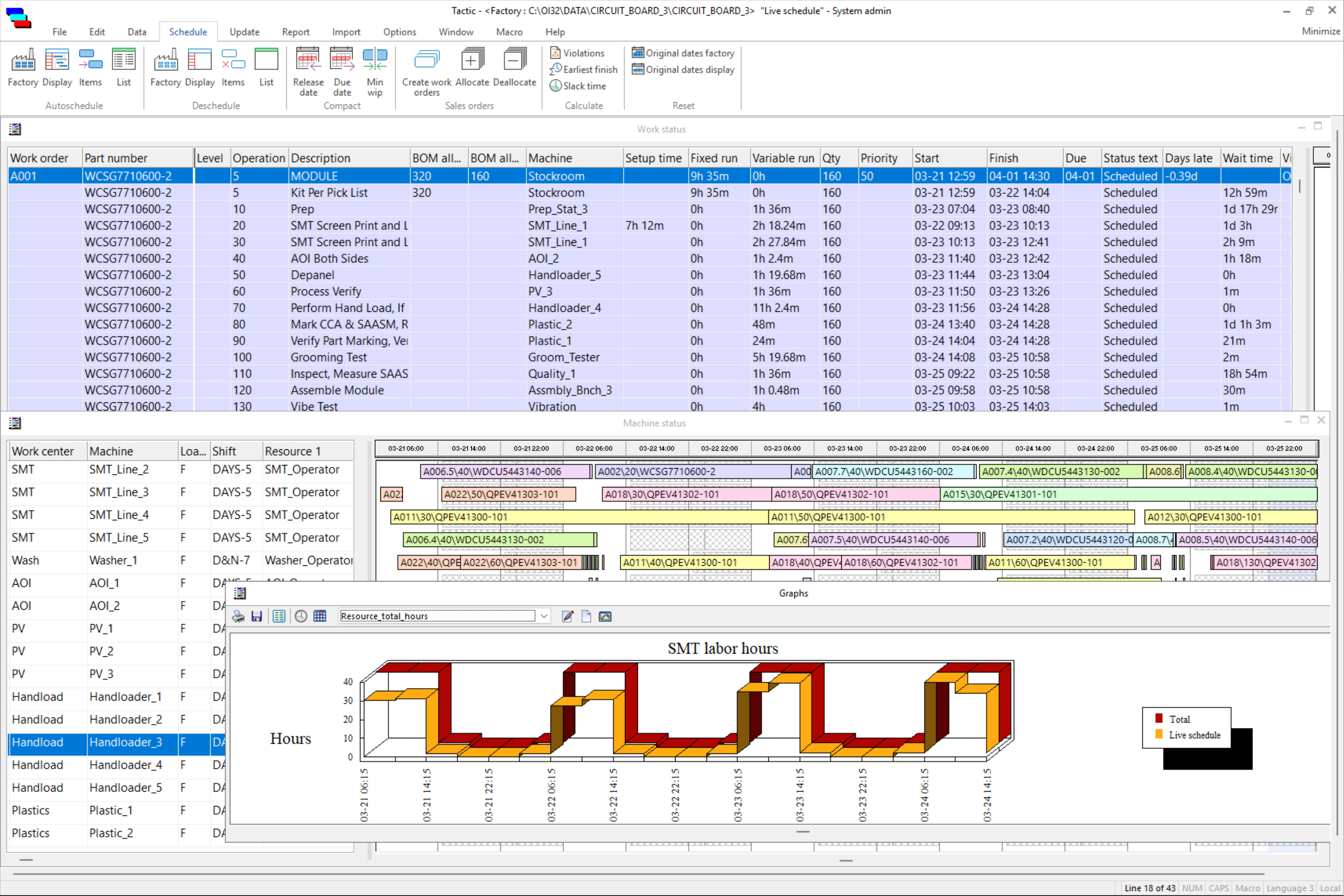Image resolution: width=1344 pixels, height=896 pixels.
Task: Click Original dates factory button
Action: pos(683,53)
